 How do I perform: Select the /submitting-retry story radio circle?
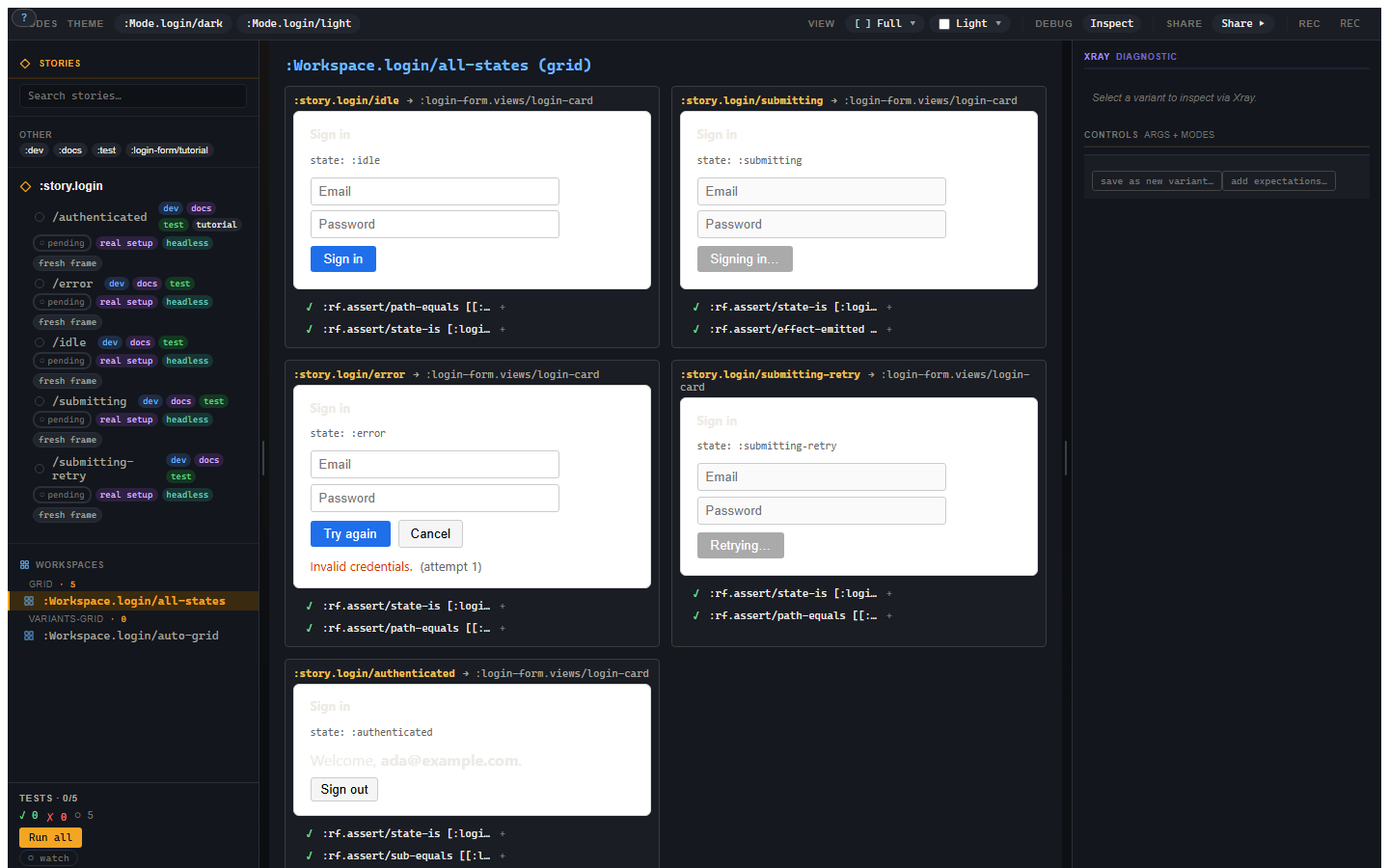[40, 469]
